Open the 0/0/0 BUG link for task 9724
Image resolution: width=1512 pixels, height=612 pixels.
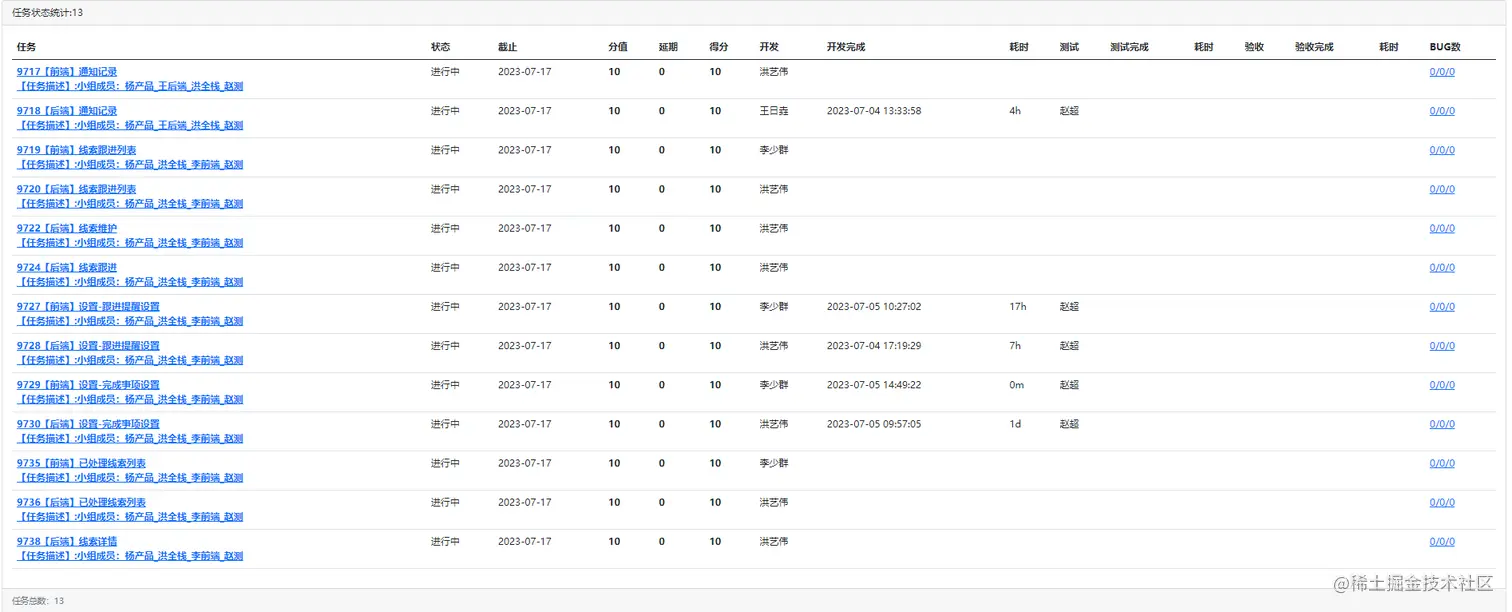coord(1442,267)
